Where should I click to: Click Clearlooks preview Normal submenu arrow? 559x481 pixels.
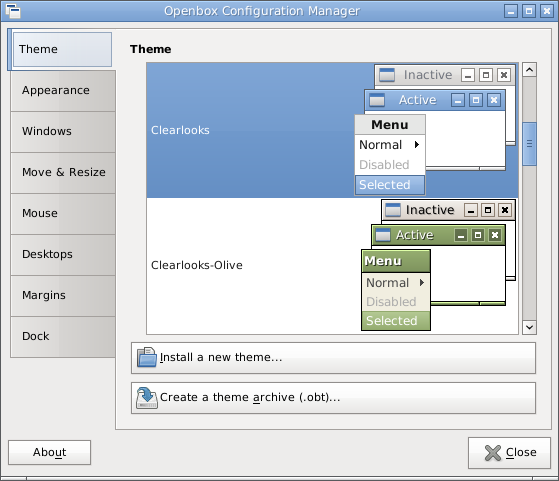tap(416, 145)
